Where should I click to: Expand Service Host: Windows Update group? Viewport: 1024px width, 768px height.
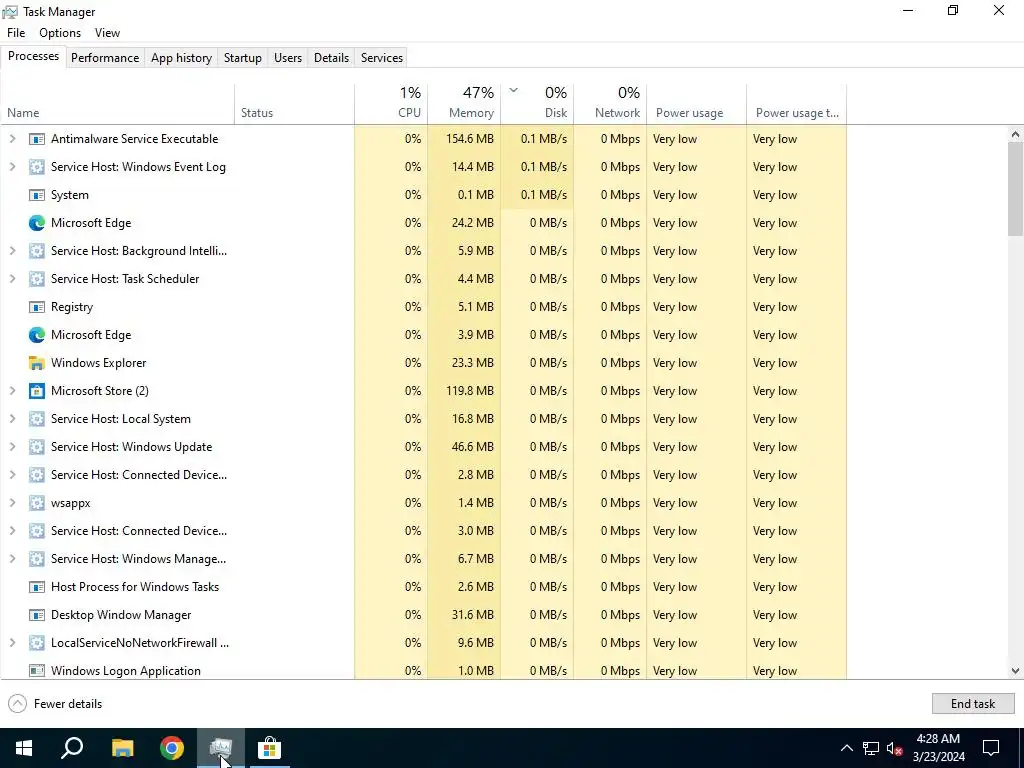[12, 447]
